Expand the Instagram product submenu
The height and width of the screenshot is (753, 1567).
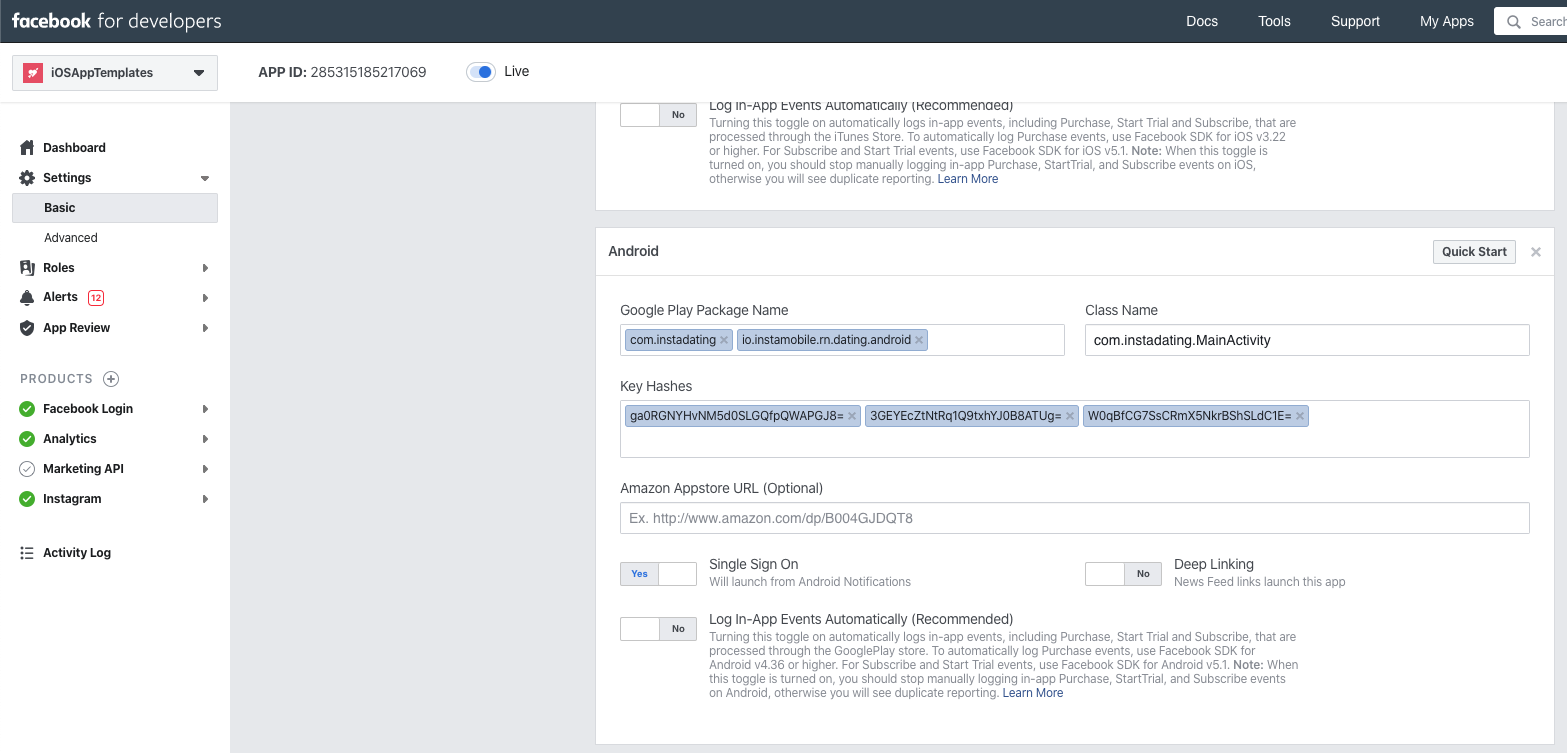pyautogui.click(x=205, y=499)
